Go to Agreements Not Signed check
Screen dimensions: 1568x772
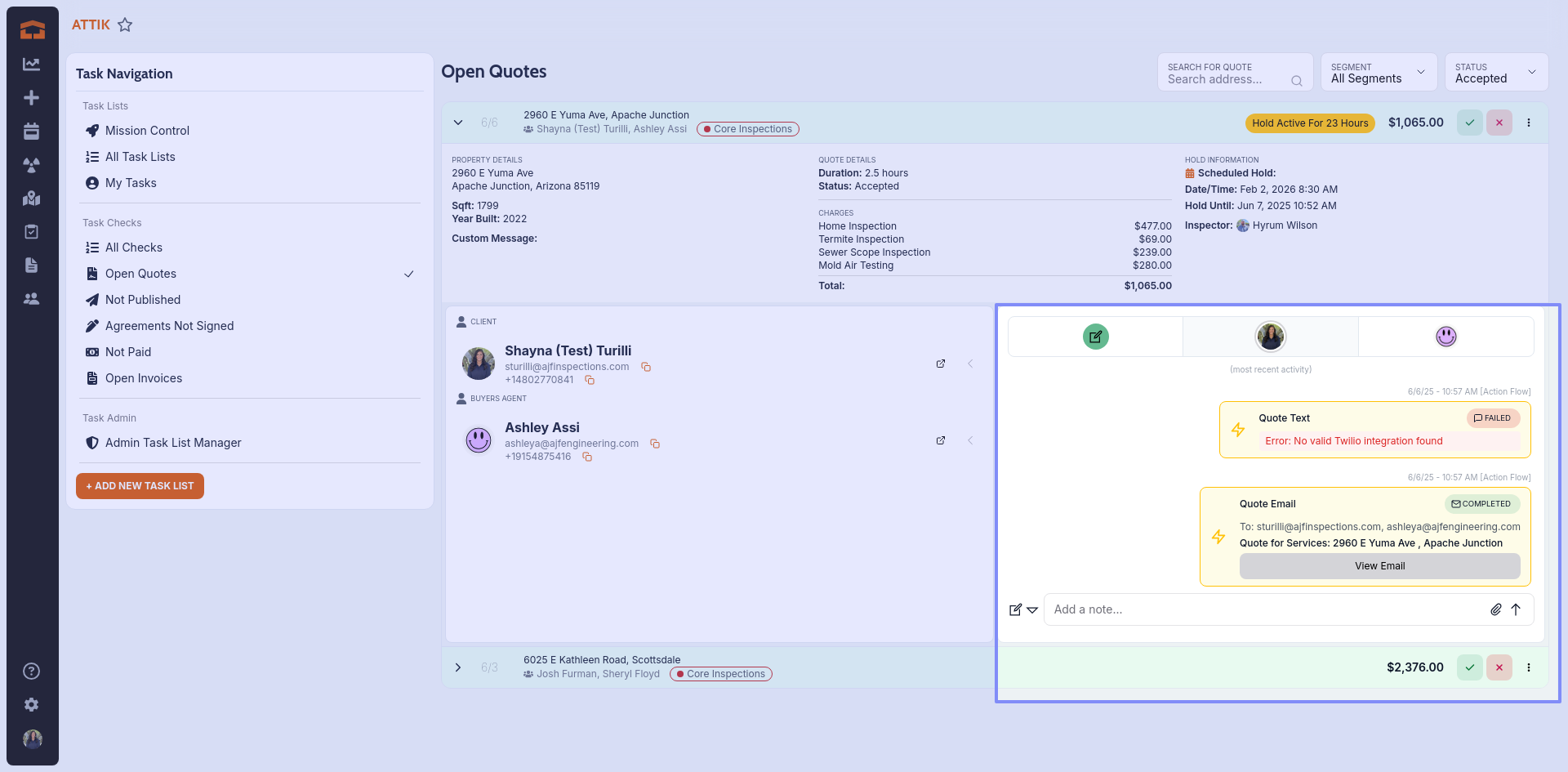pos(169,326)
